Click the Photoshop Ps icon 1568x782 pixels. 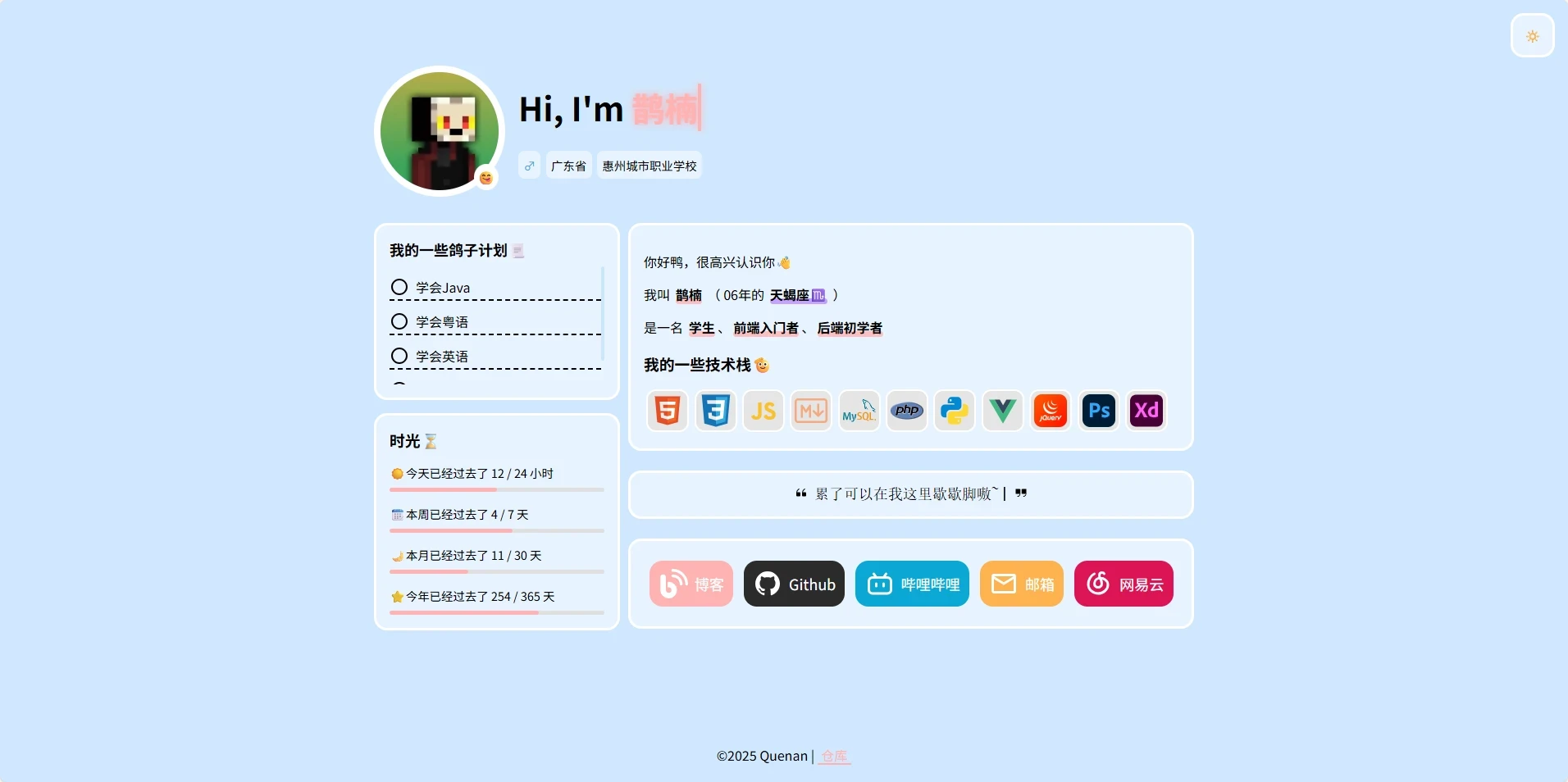tap(1099, 411)
